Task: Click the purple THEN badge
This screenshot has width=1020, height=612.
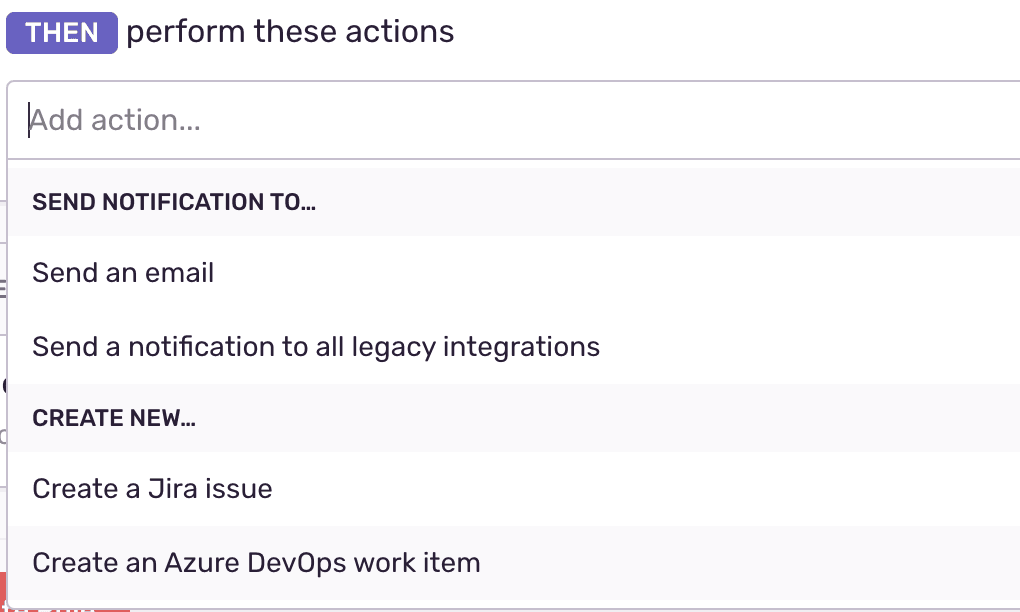Action: pos(61,33)
